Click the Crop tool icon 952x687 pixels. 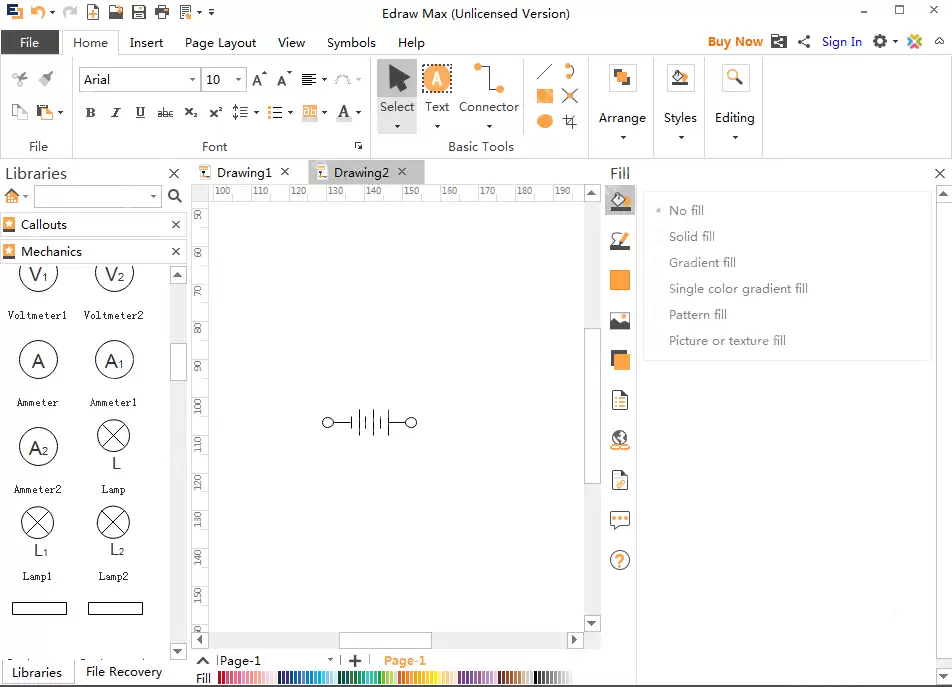pyautogui.click(x=570, y=121)
